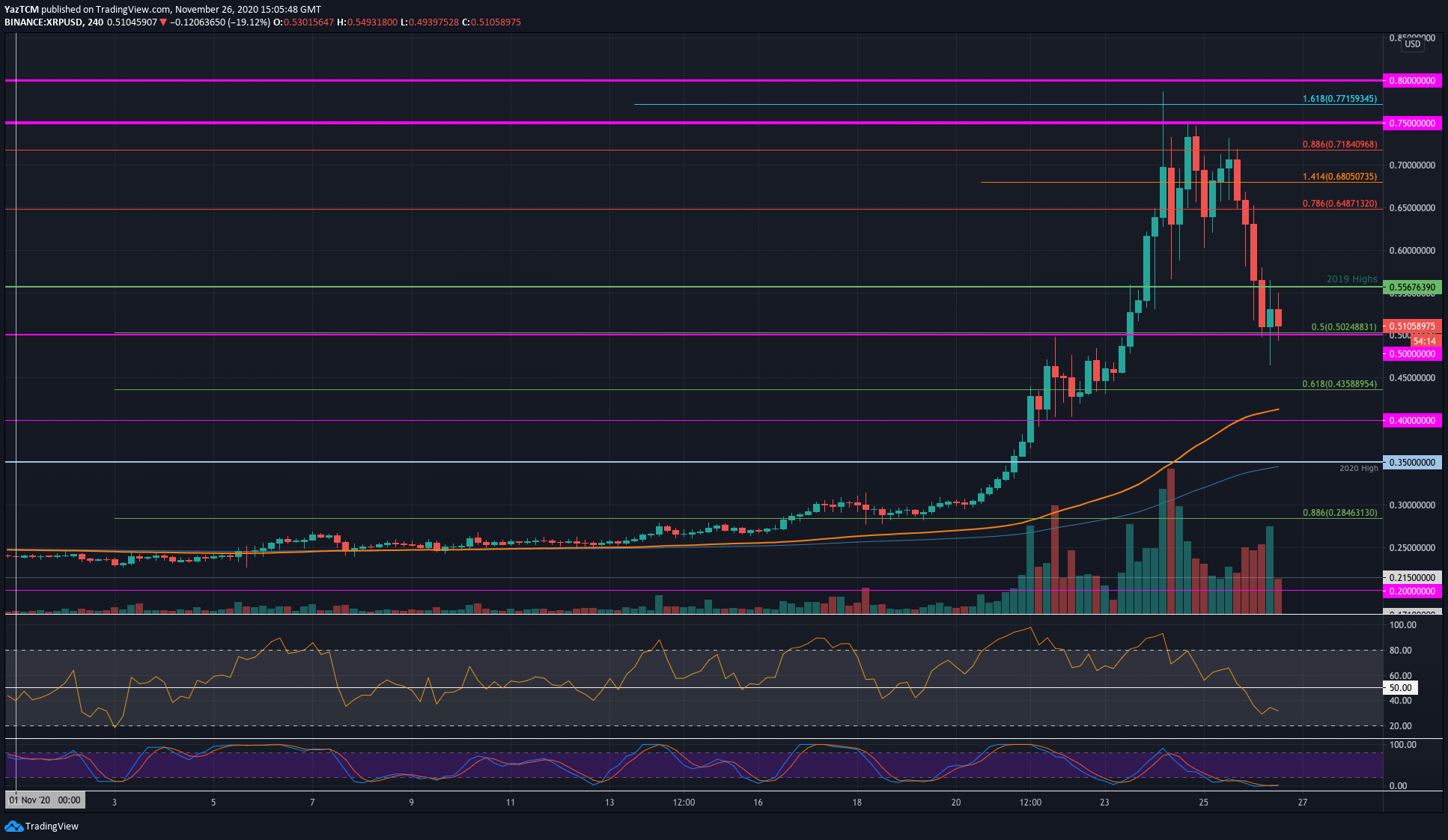Select the 0.75000000 magenta price label
The width and height of the screenshot is (1448, 840).
click(x=1411, y=124)
